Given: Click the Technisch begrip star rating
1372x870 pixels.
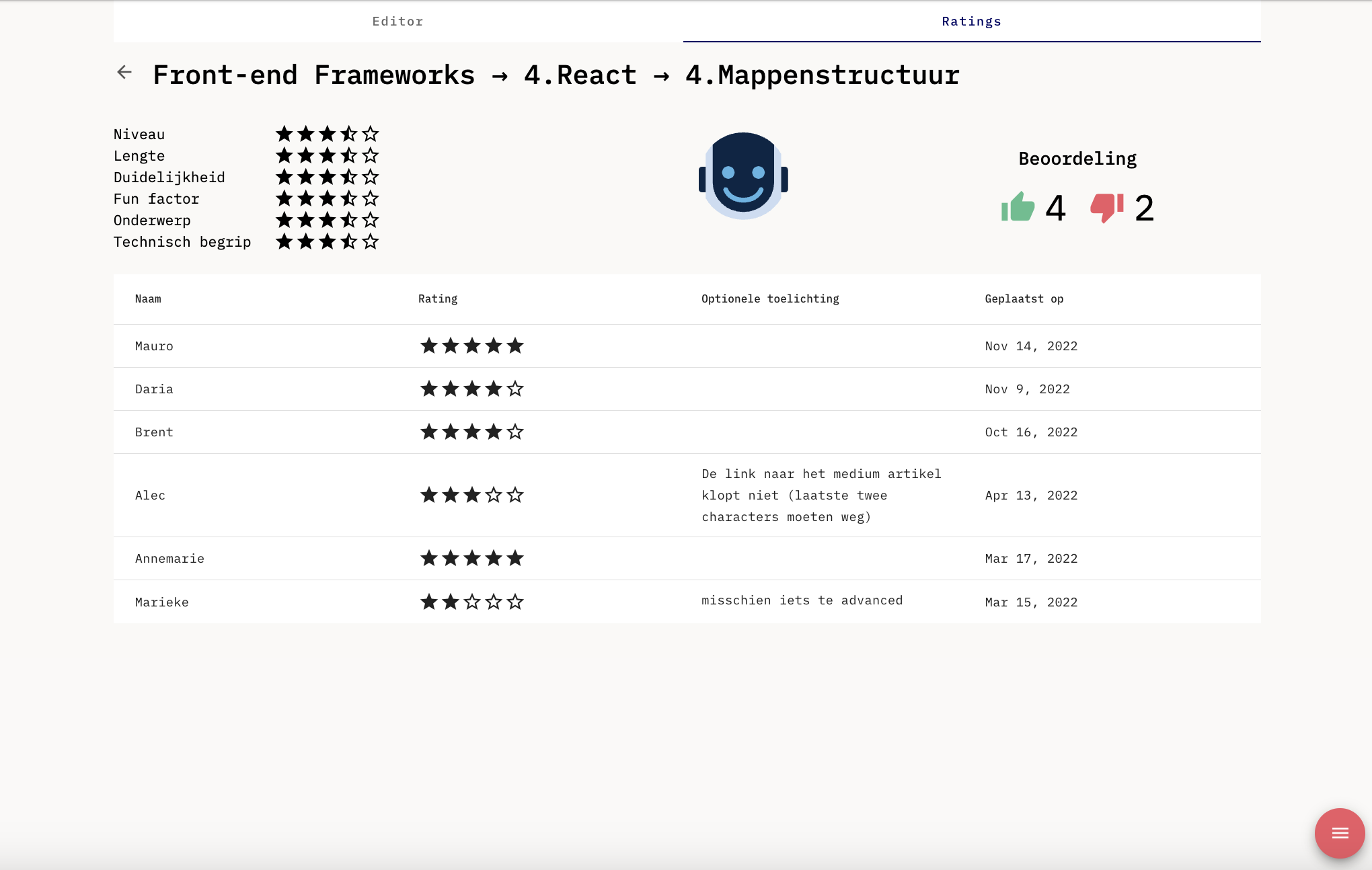Looking at the screenshot, I should (328, 241).
